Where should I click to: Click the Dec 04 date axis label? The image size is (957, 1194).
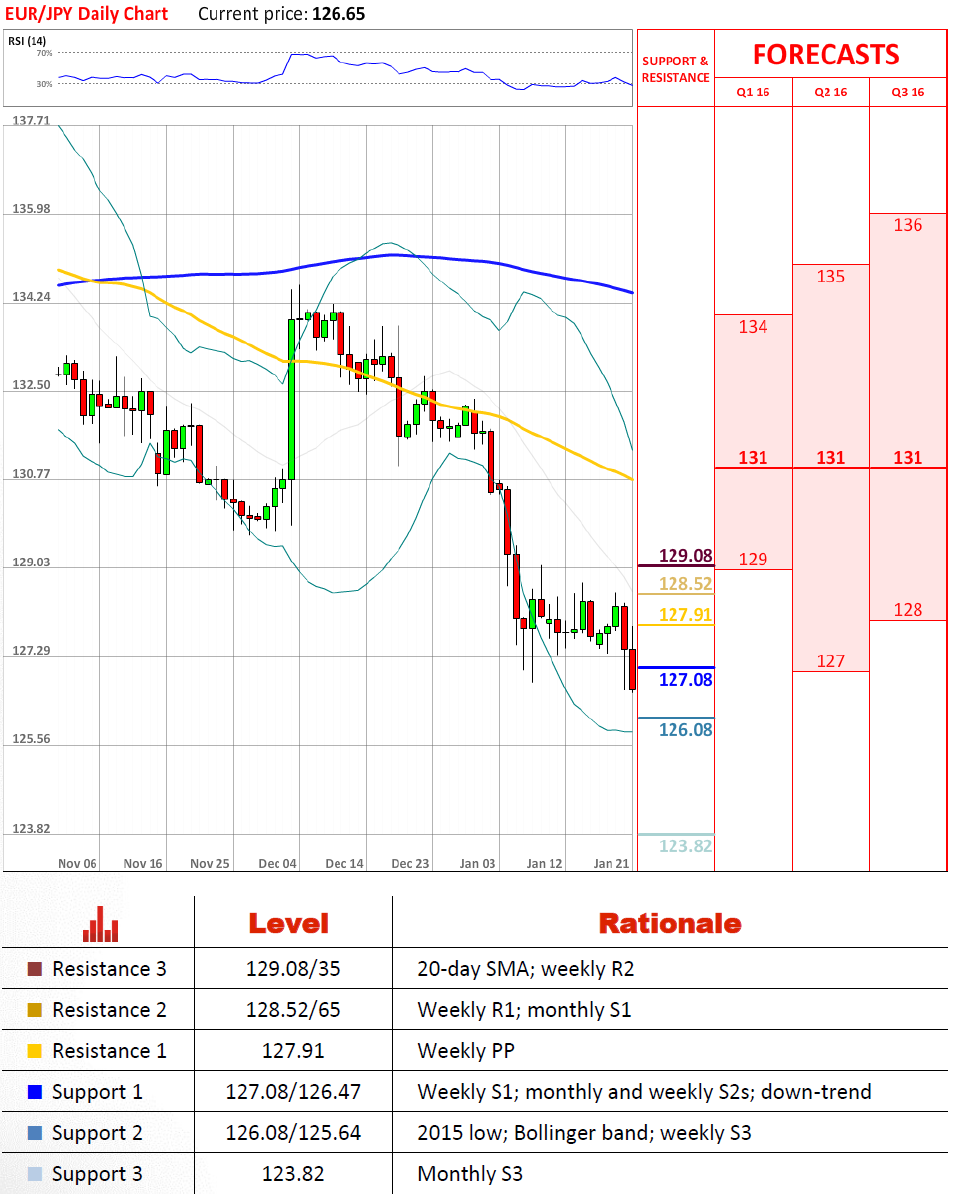(277, 864)
